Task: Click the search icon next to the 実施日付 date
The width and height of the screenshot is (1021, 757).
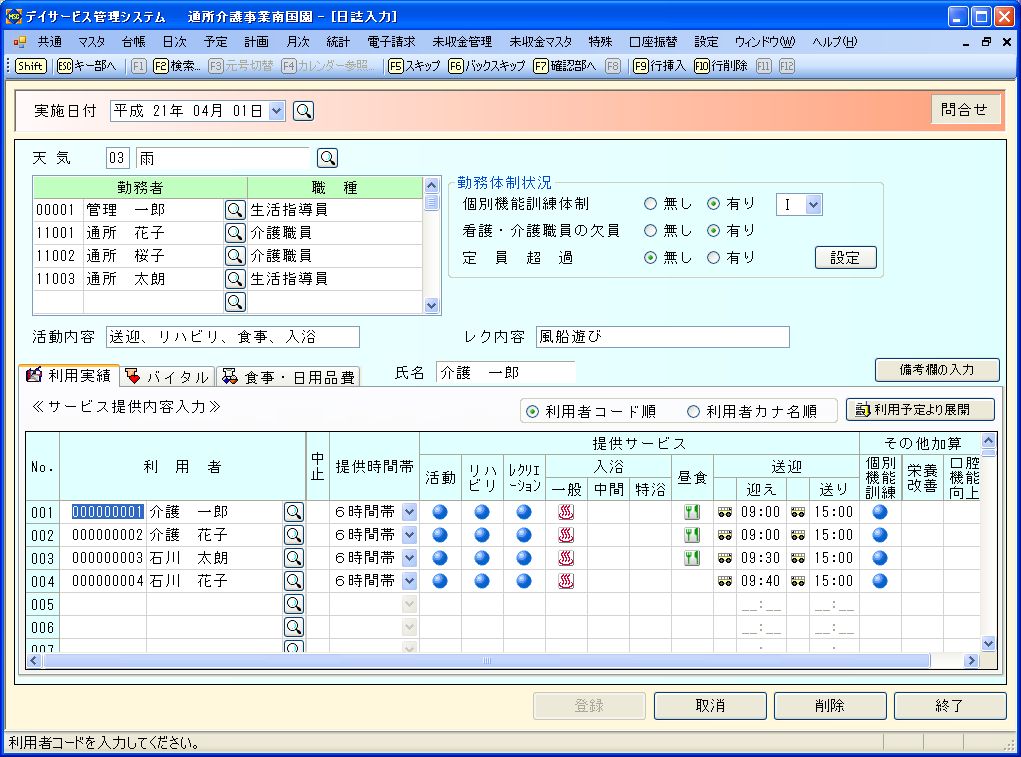Action: (x=304, y=111)
